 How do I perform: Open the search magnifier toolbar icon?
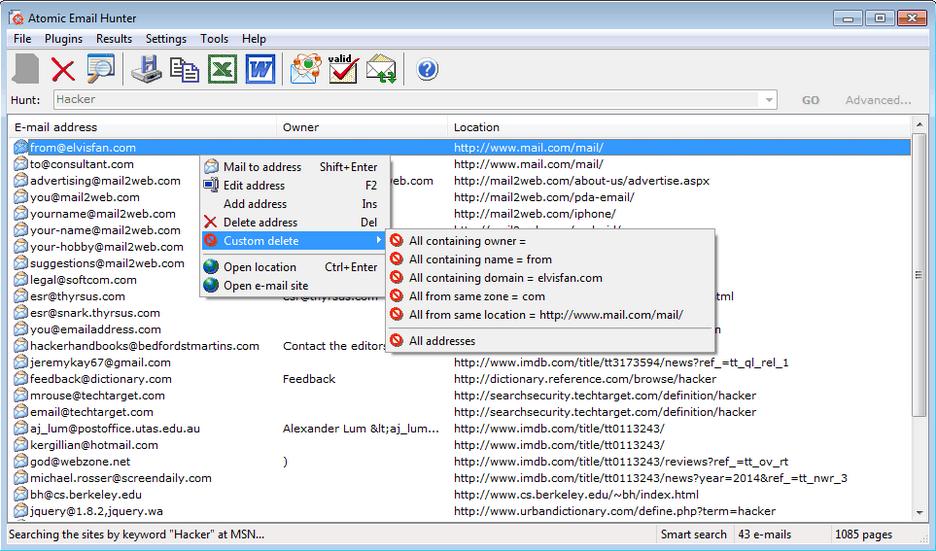(x=100, y=69)
